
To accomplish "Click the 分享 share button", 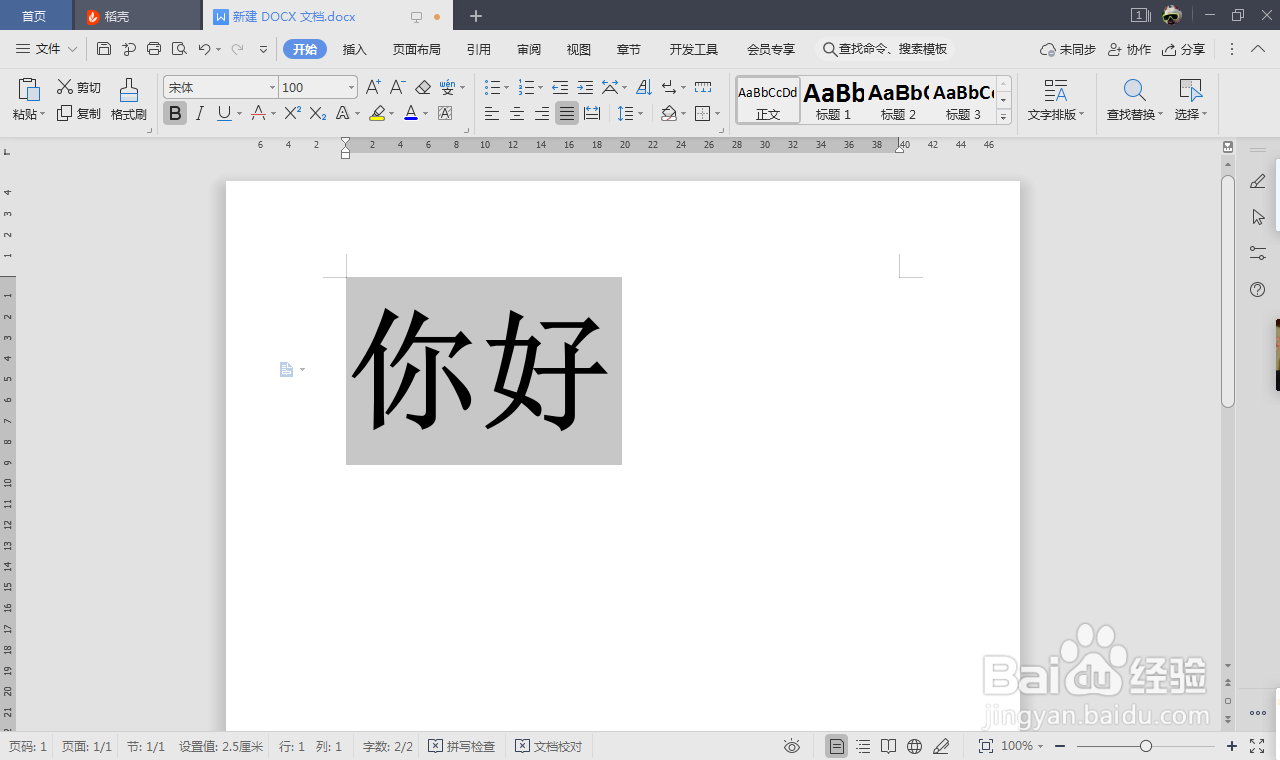I will pos(1184,49).
